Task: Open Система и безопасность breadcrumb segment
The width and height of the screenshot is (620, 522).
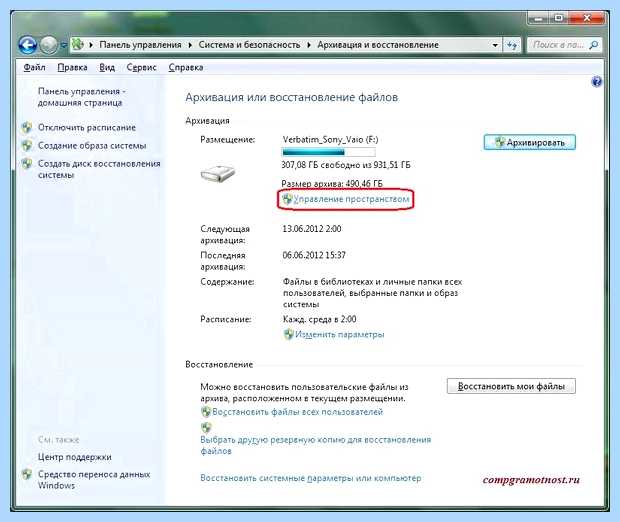Action: point(249,45)
